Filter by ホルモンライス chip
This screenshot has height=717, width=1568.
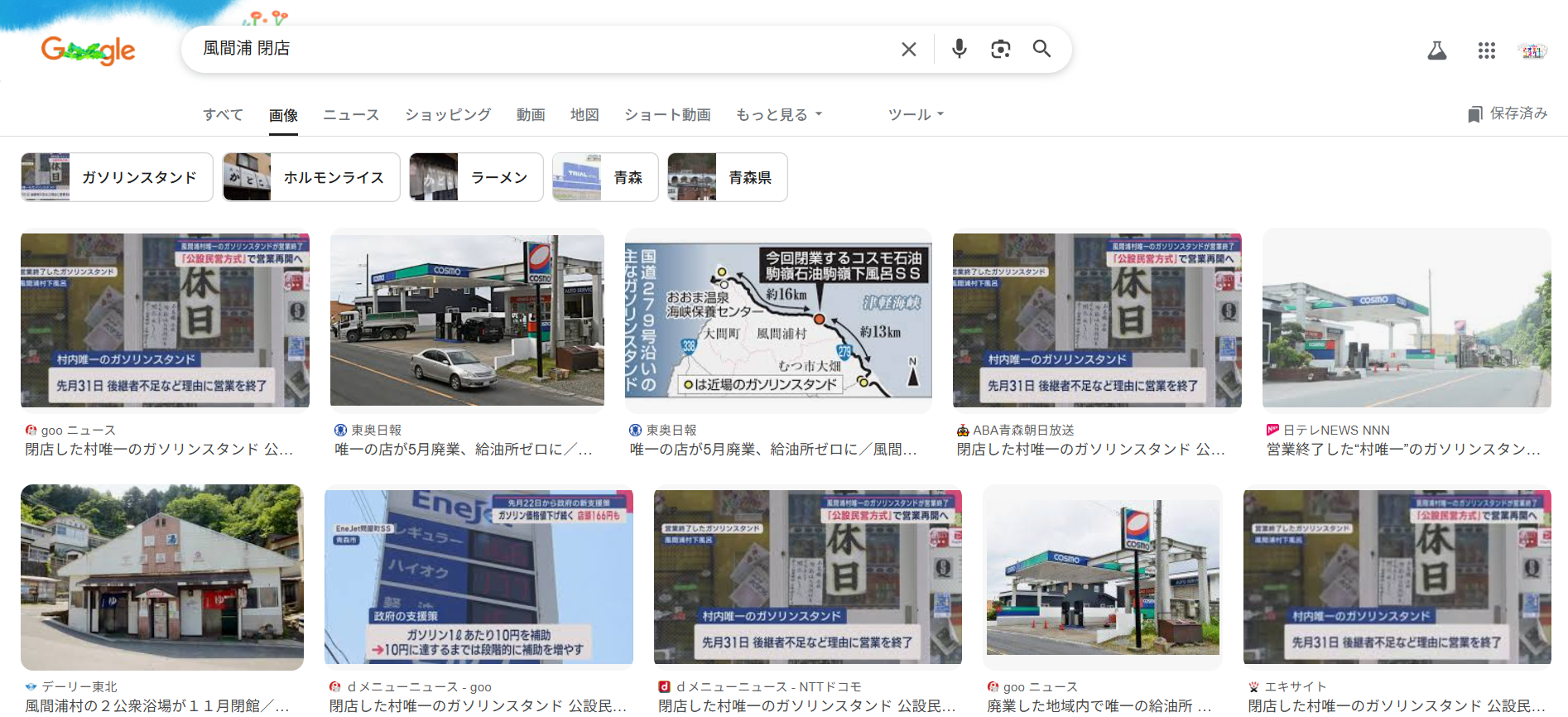click(311, 177)
